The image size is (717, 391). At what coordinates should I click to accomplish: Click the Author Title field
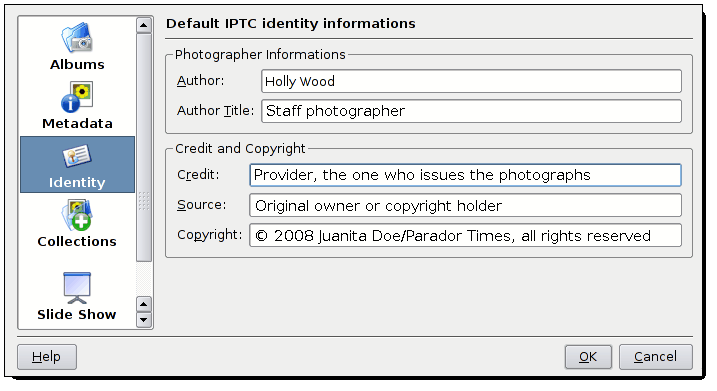coord(471,111)
